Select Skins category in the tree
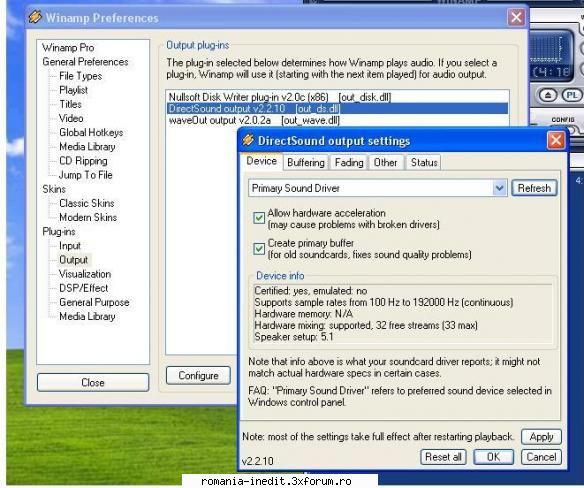The image size is (584, 488). [x=54, y=189]
